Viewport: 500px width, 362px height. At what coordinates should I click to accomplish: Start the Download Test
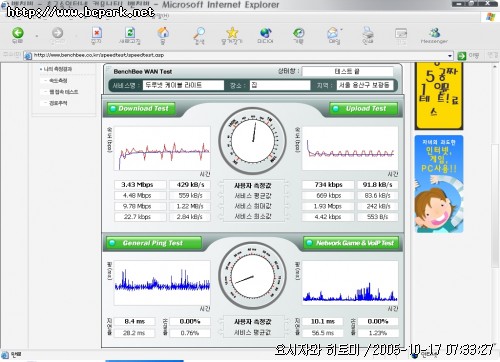pyautogui.click(x=141, y=108)
